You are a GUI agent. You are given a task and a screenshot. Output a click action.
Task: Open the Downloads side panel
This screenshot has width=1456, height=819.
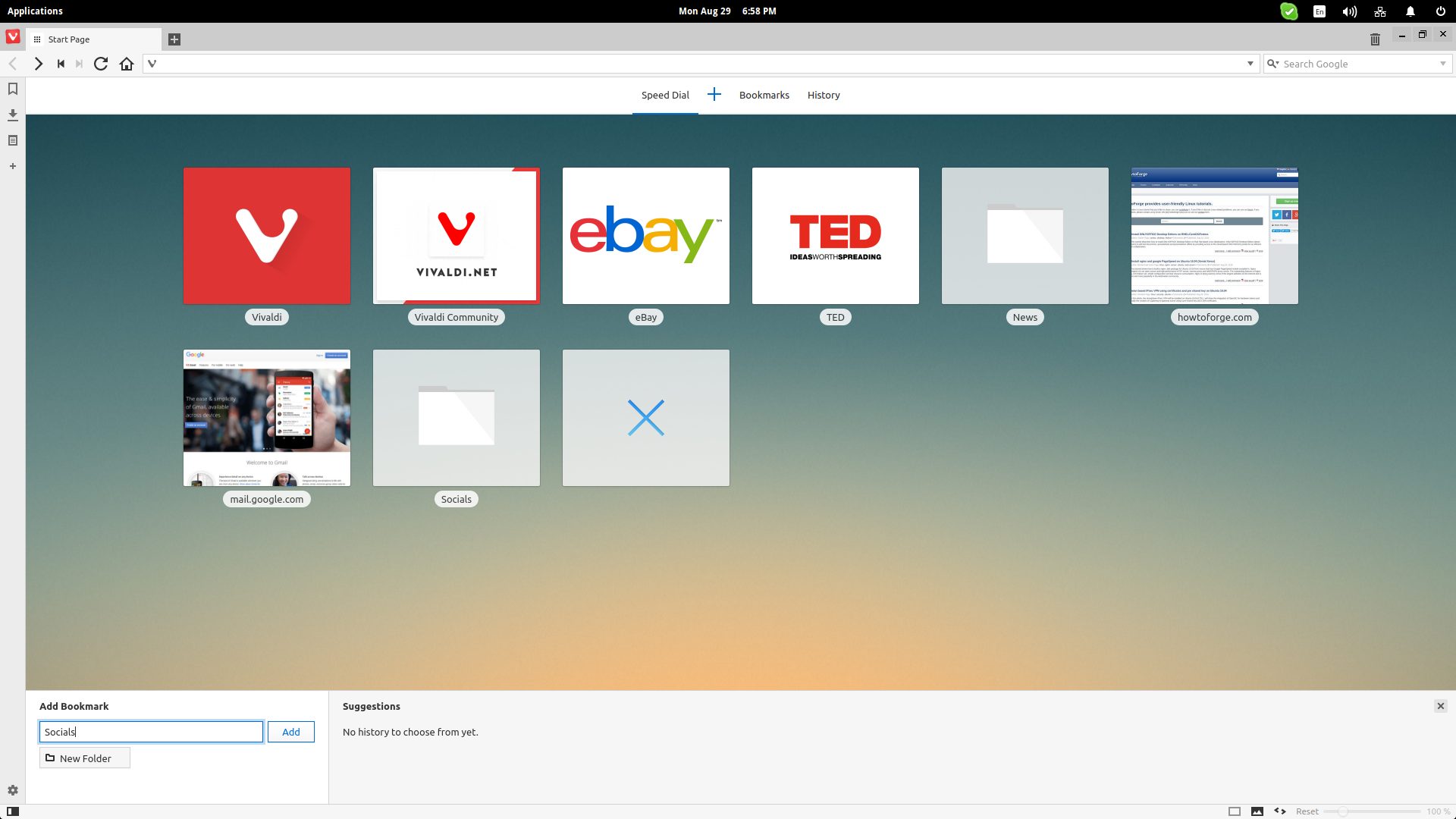(x=13, y=115)
